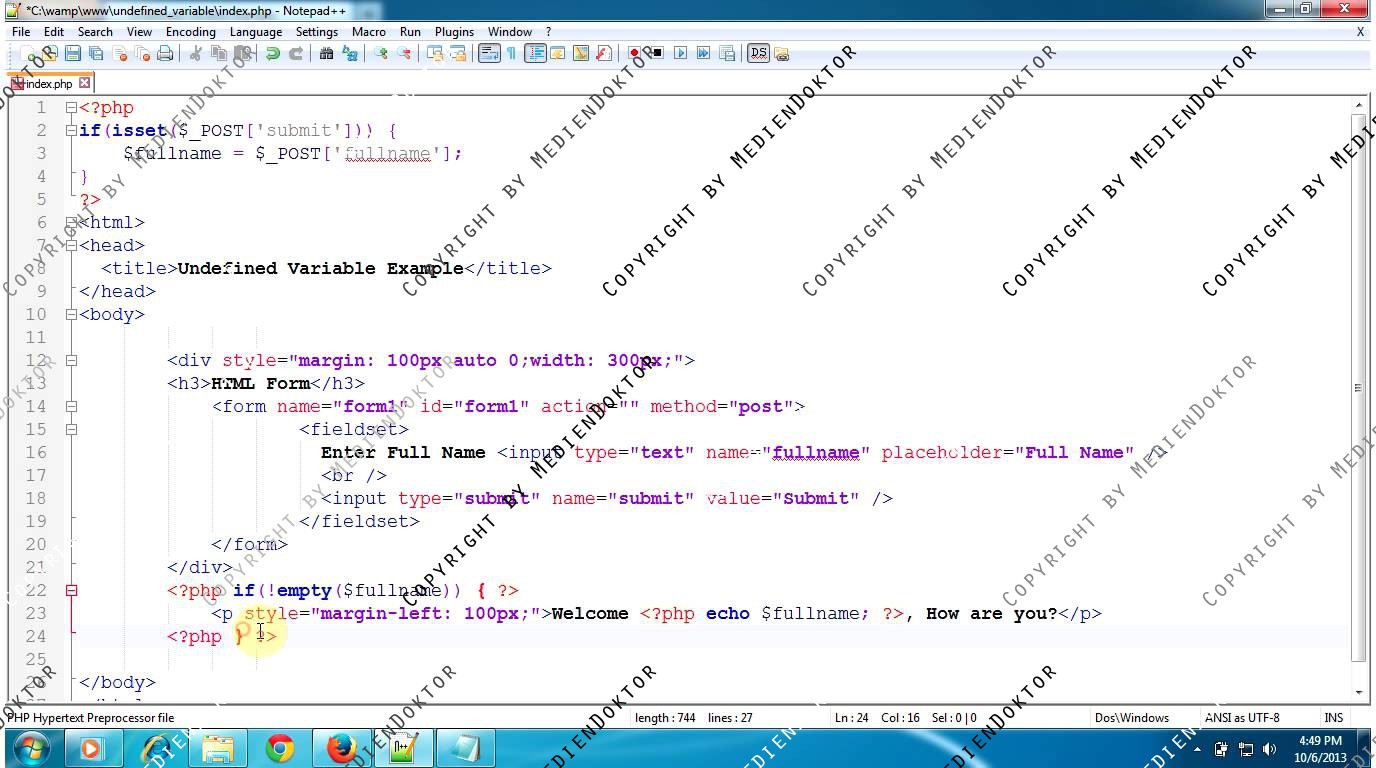Click the Save All toolbar icon
Image resolution: width=1376 pixels, height=768 pixels.
click(95, 53)
